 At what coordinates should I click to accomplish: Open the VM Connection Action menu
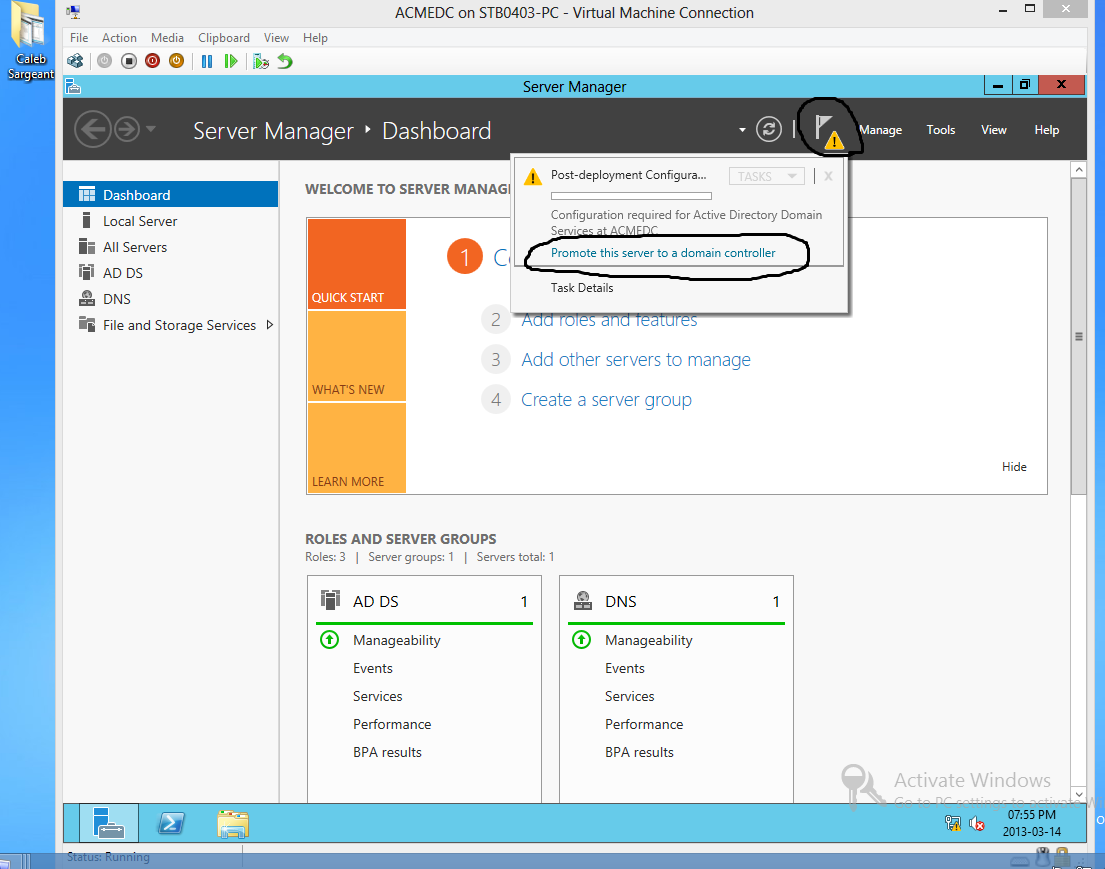pyautogui.click(x=119, y=37)
